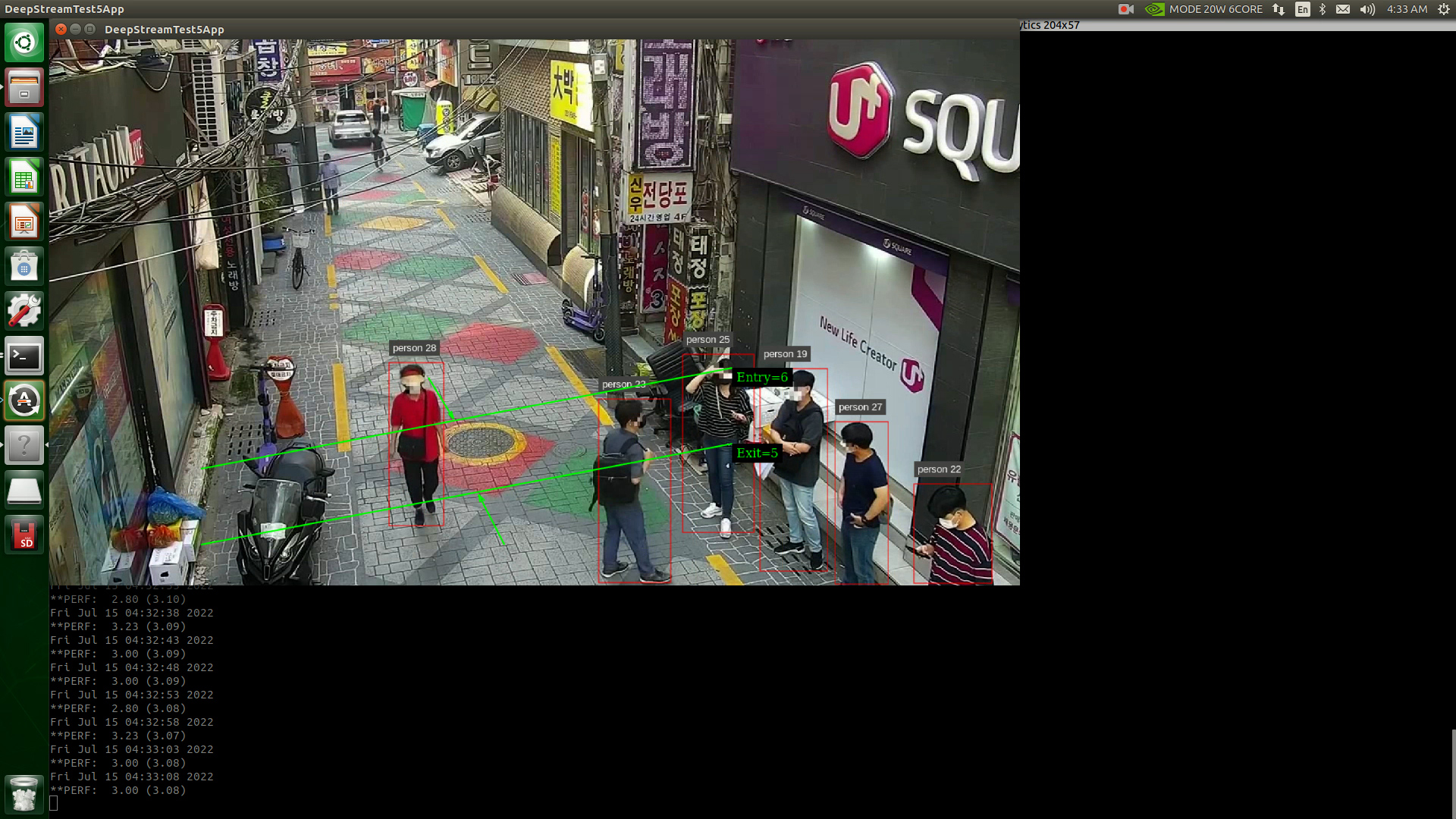
Task: Open the Trash in the launcher
Action: click(x=24, y=793)
